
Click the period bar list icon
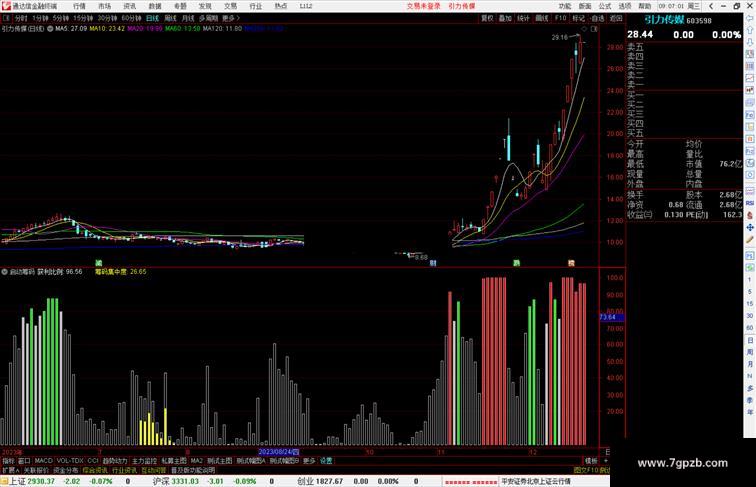[x=6, y=18]
